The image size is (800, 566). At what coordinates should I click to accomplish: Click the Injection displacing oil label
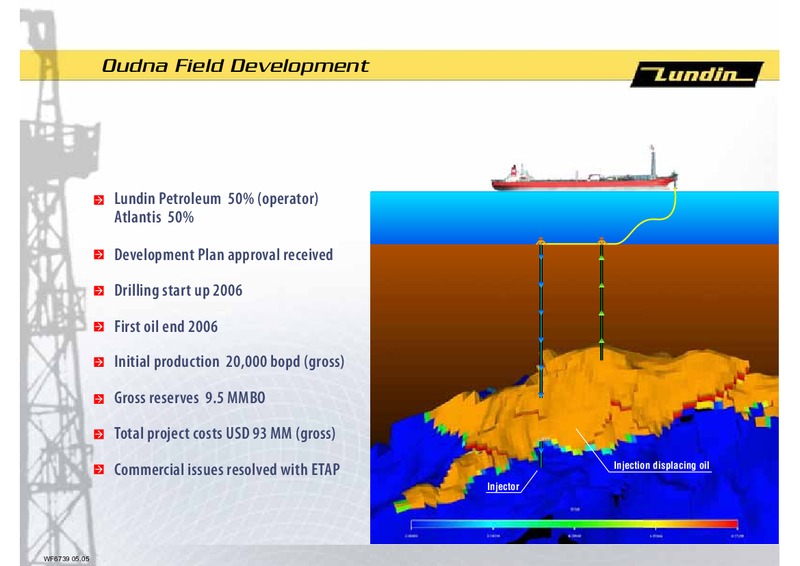661,465
